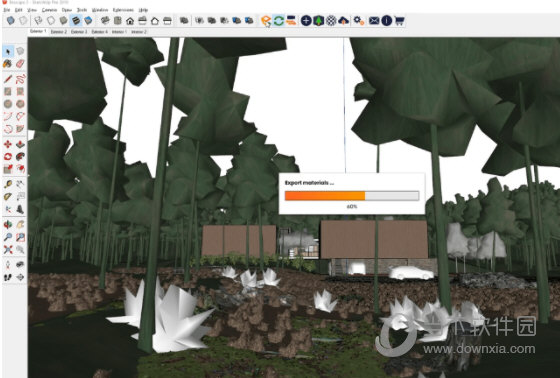
Task: Click the Enscape cloud upload icon
Action: click(344, 21)
